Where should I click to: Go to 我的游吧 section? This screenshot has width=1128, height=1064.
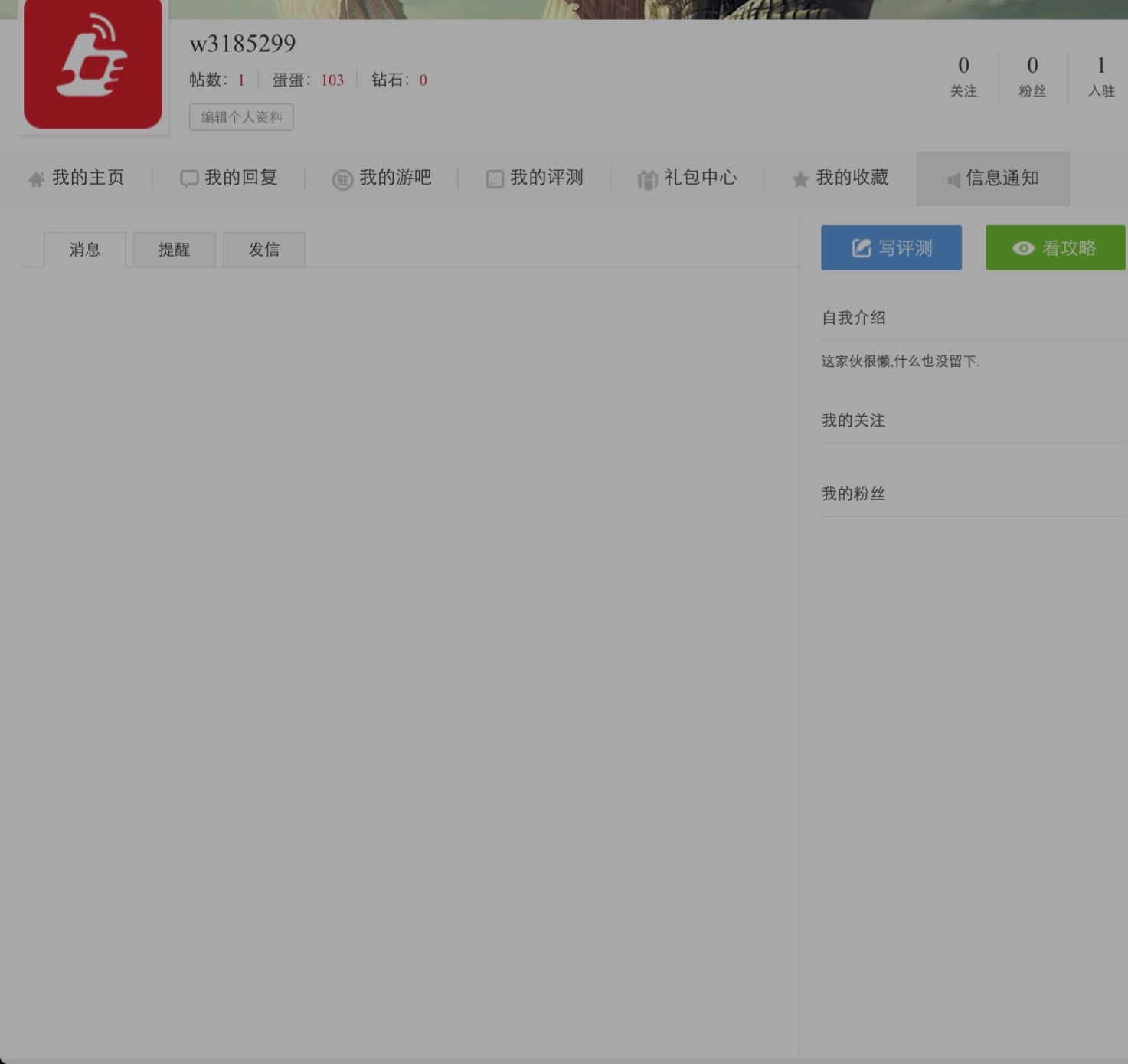click(382, 178)
